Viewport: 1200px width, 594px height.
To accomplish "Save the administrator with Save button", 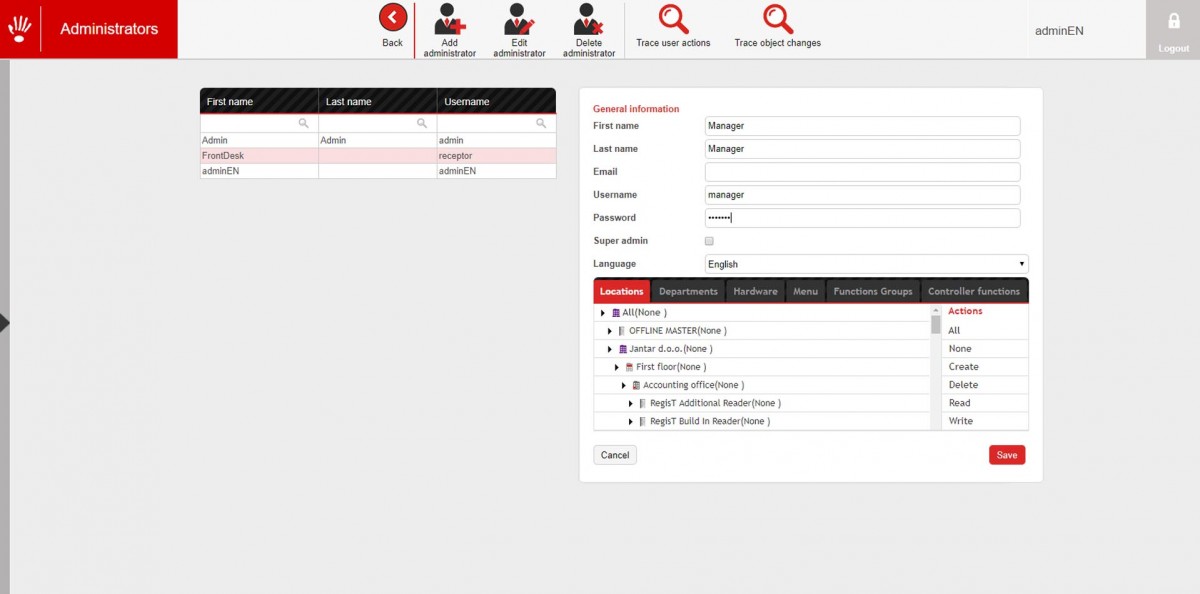I will pyautogui.click(x=1007, y=455).
